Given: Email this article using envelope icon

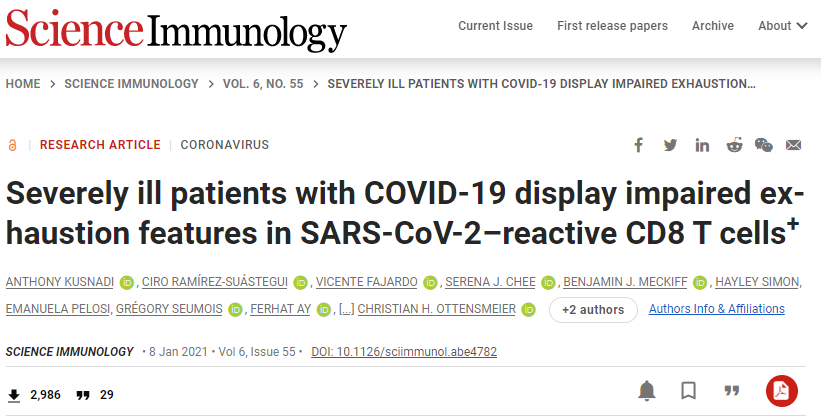Looking at the screenshot, I should 794,145.
